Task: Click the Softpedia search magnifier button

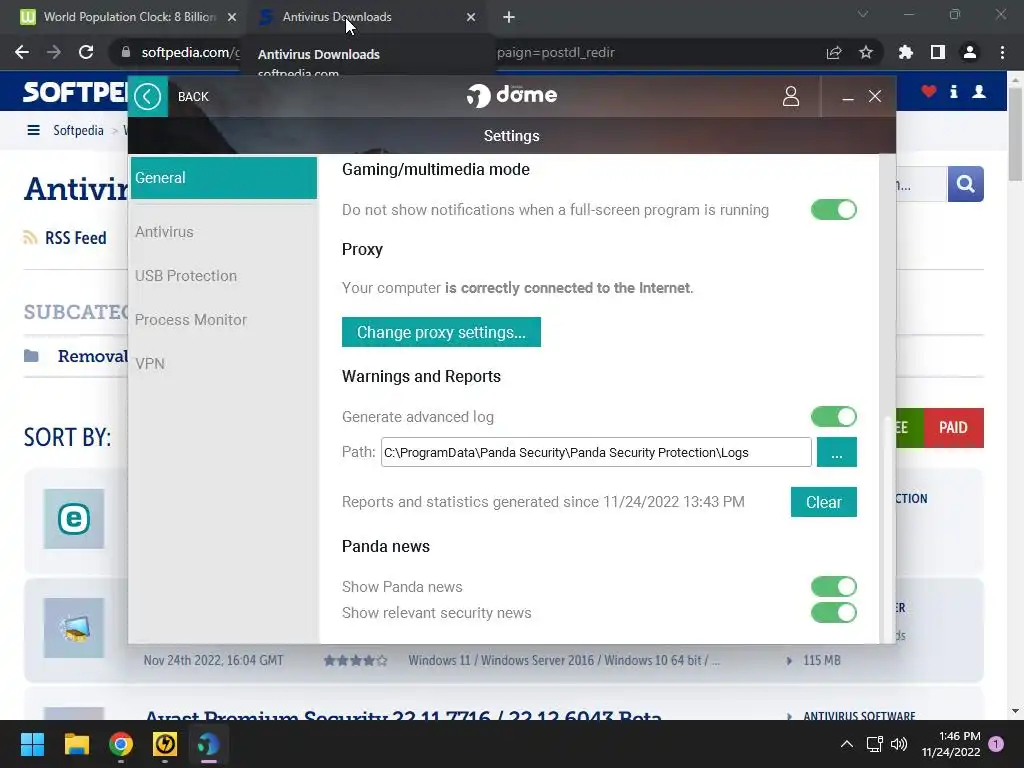Action: (965, 184)
